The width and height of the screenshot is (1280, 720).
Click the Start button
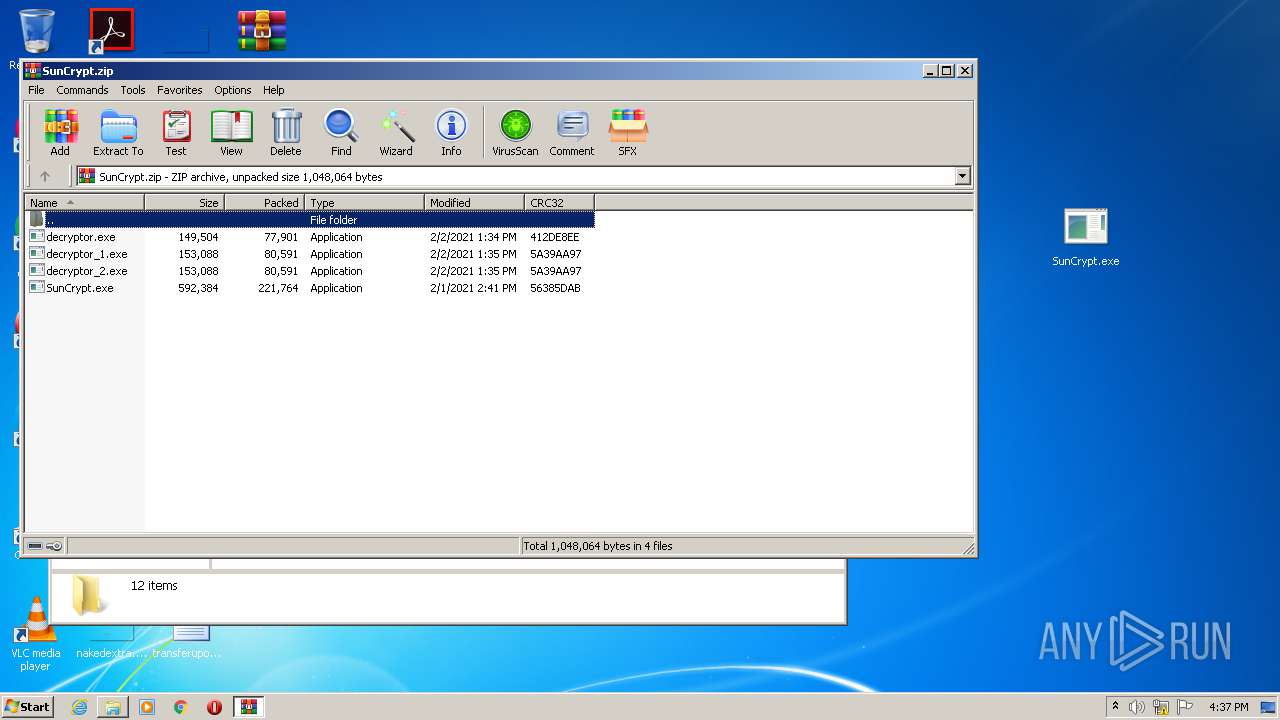[28, 707]
